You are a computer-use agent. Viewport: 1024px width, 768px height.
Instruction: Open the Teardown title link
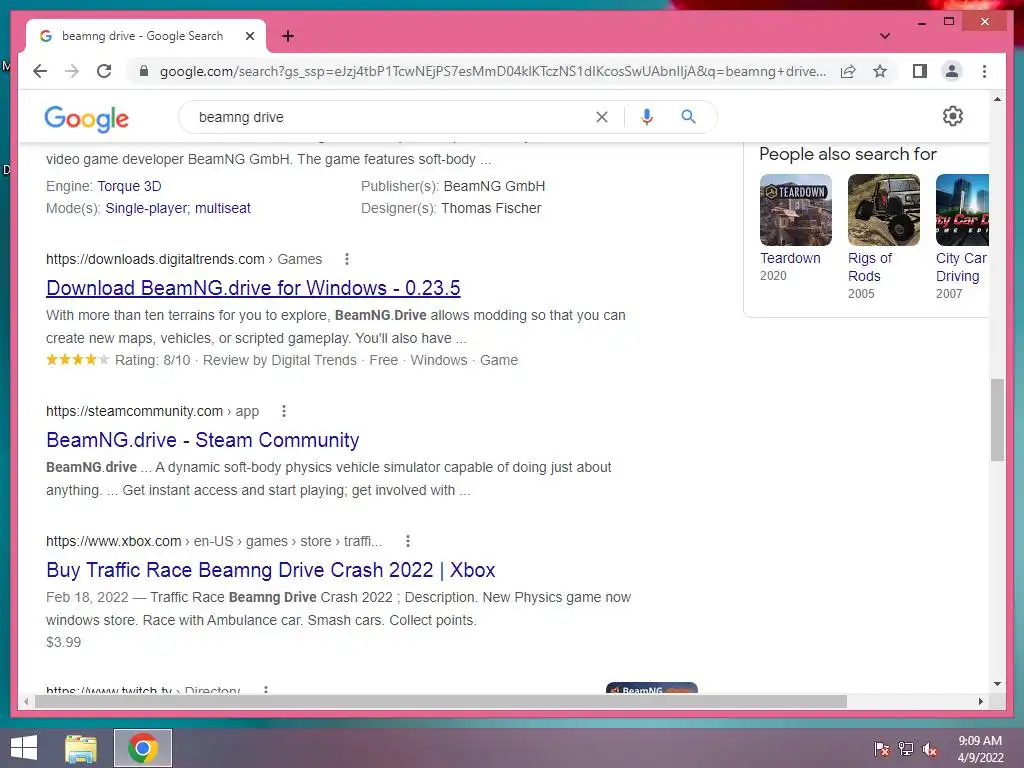(x=790, y=258)
